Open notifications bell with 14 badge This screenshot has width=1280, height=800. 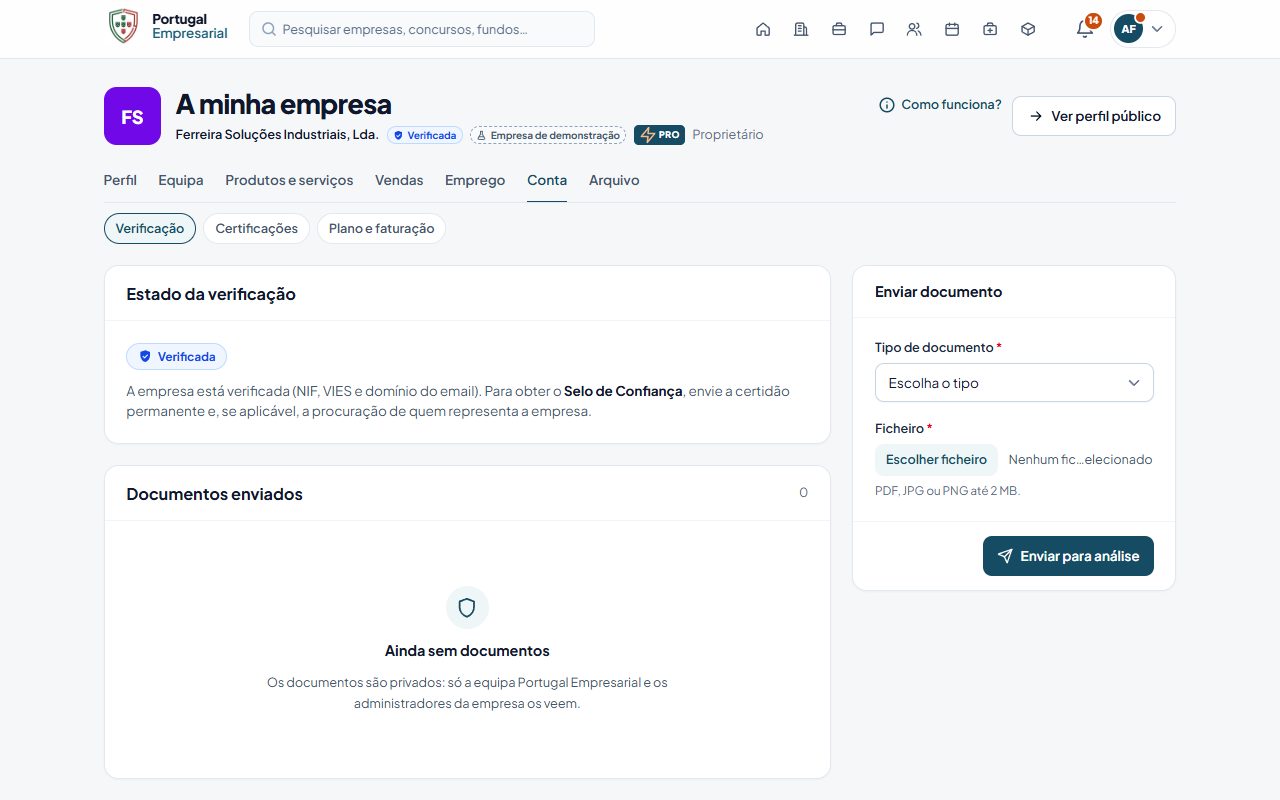point(1085,28)
